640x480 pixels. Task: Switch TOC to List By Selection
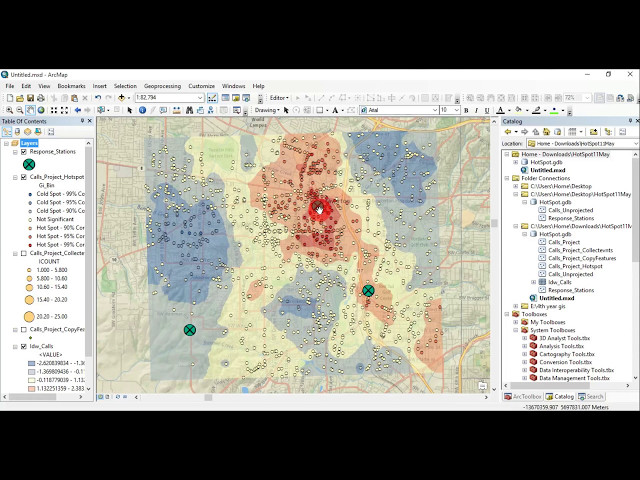click(38, 132)
